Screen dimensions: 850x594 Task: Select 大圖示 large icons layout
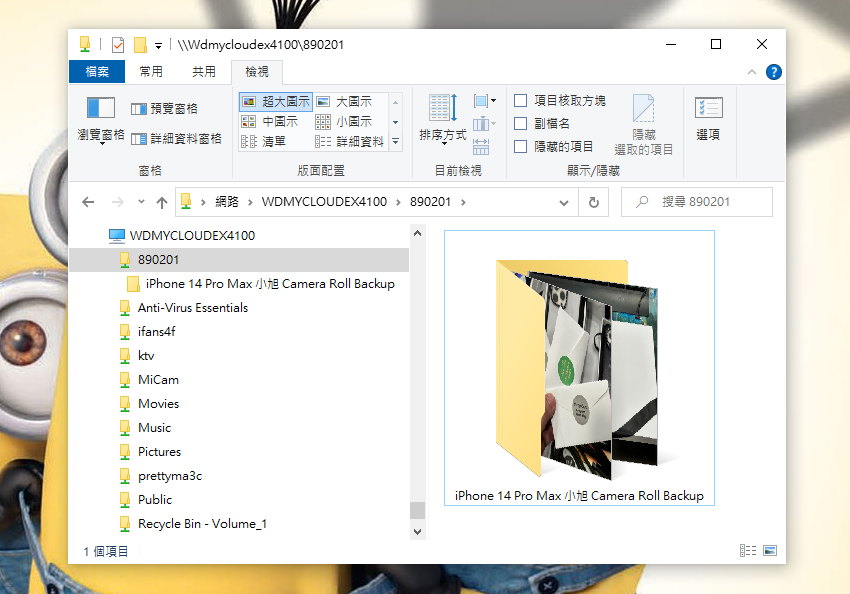pyautogui.click(x=345, y=101)
